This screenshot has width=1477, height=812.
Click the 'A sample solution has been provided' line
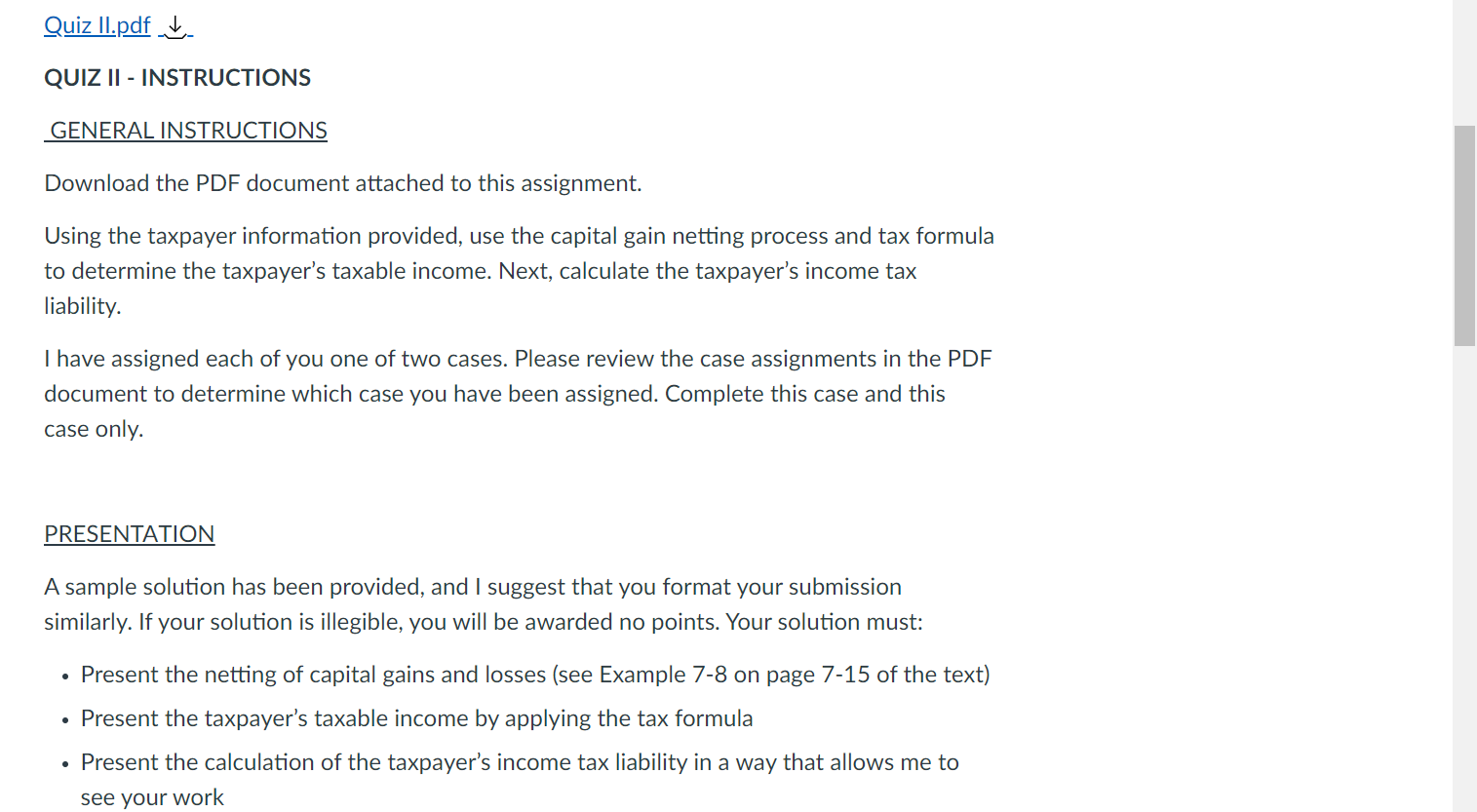tap(472, 587)
